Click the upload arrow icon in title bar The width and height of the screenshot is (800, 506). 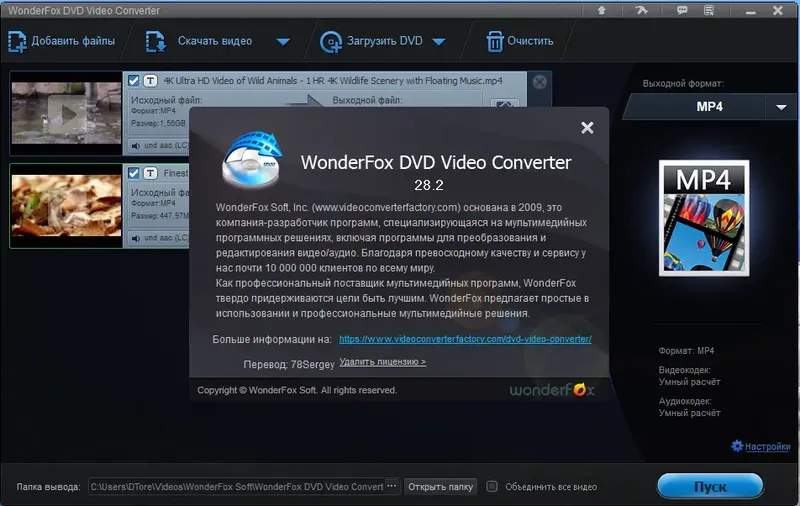click(x=602, y=10)
